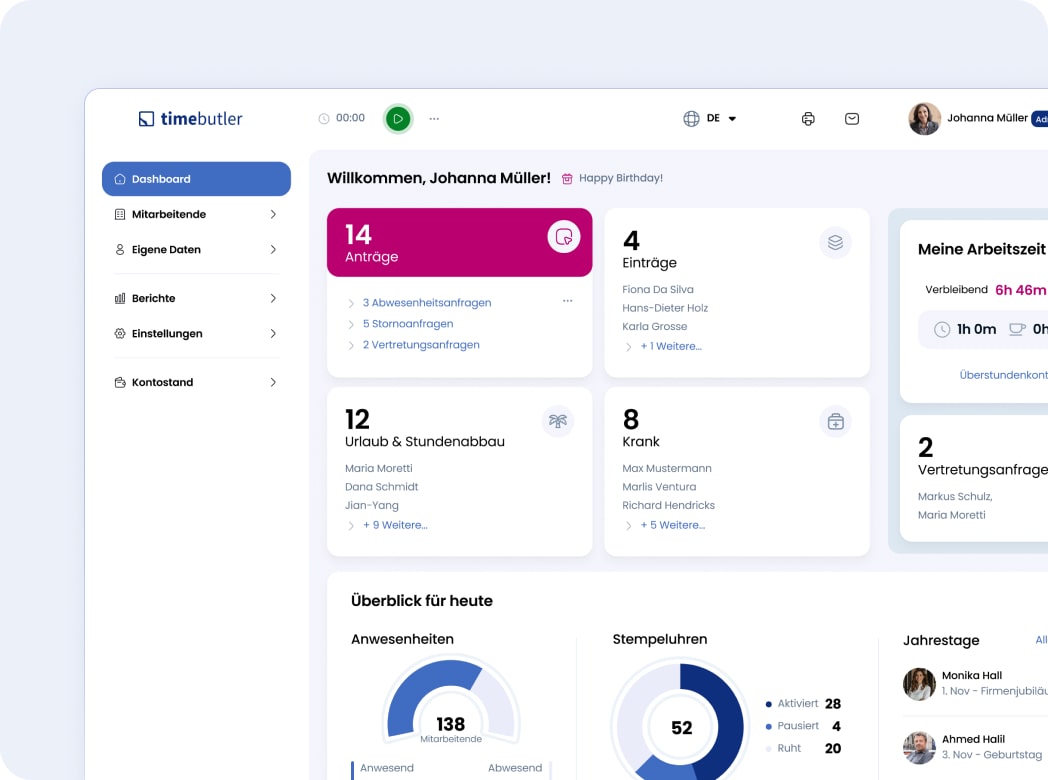Open the DE language dropdown

coord(710,119)
